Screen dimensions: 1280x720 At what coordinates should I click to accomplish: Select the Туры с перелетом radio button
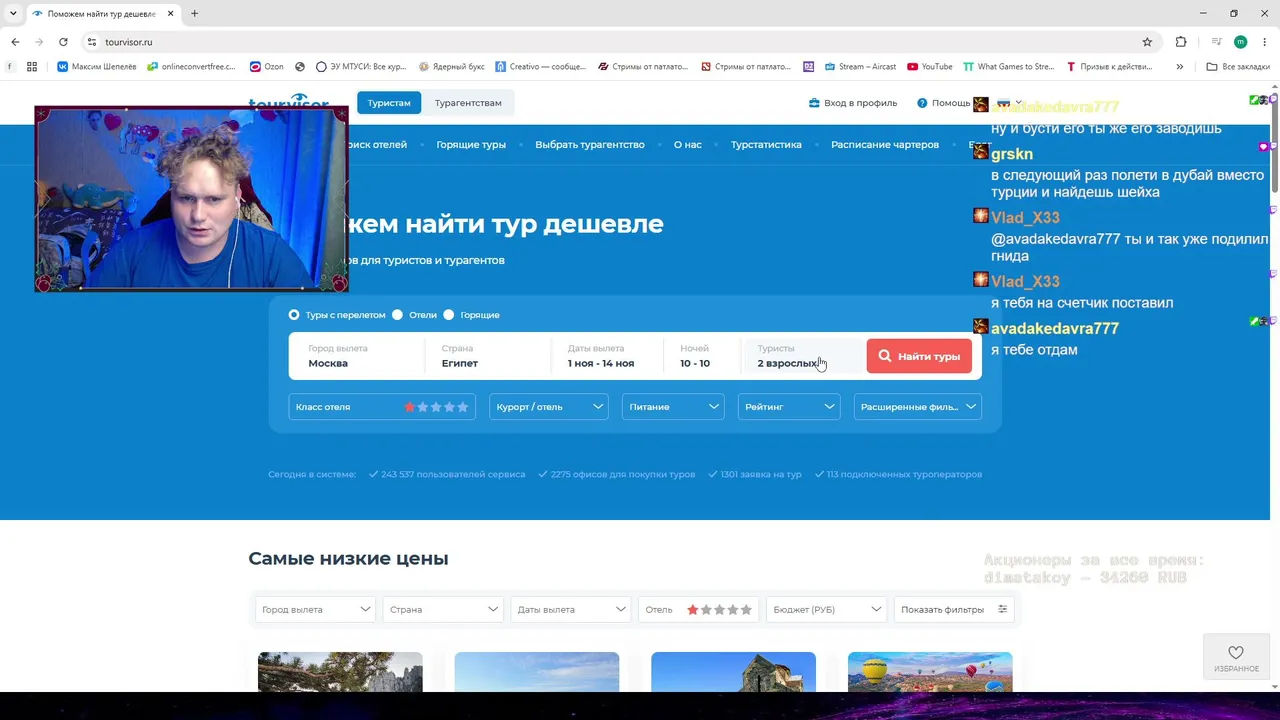tap(294, 315)
